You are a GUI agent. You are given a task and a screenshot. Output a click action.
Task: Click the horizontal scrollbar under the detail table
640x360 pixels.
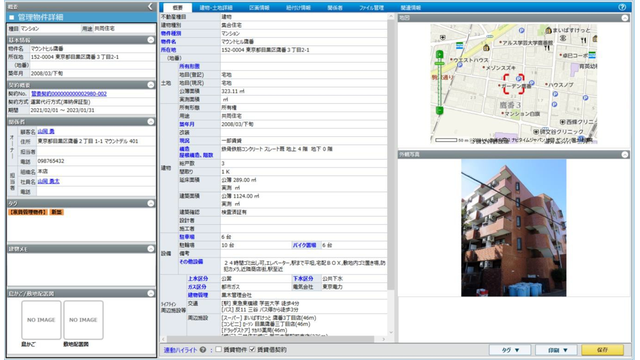click(271, 339)
